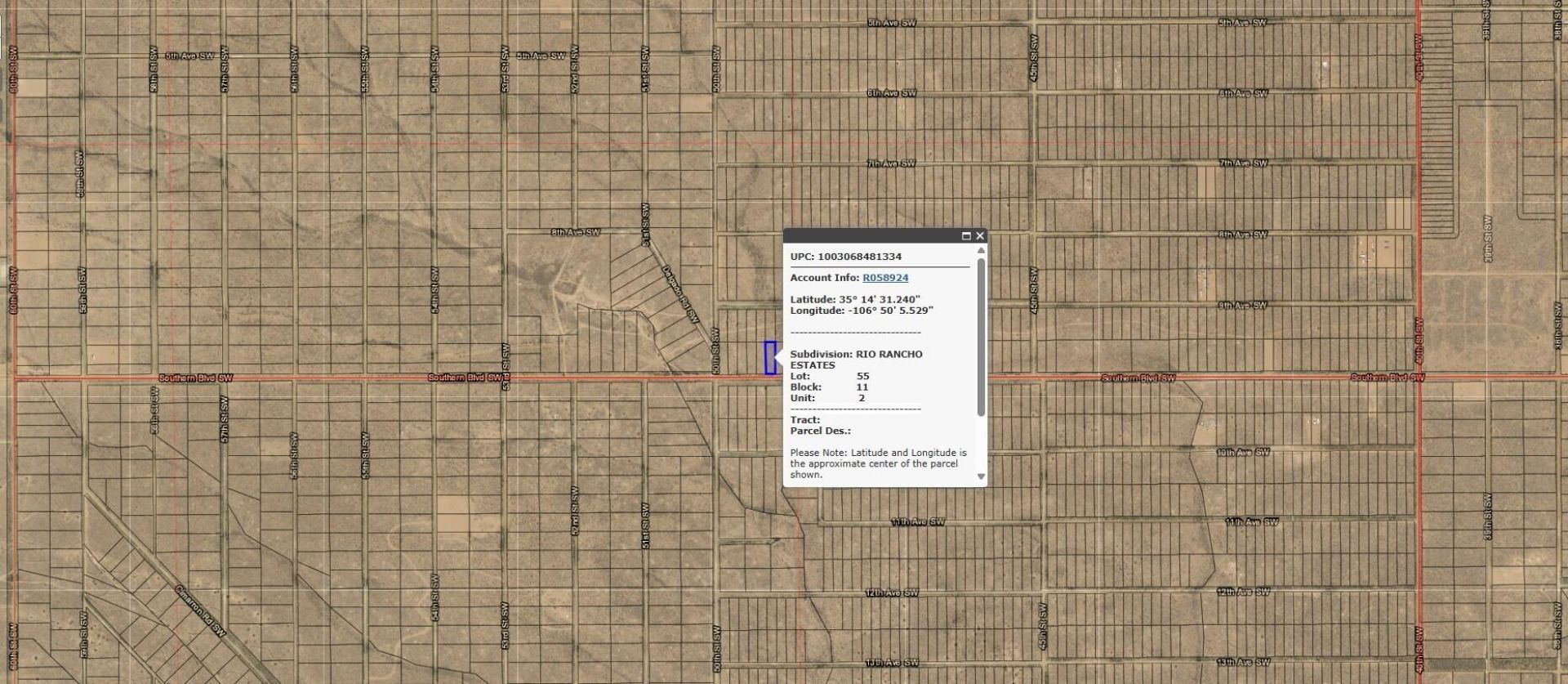Click the 10th Ave SW street label
The height and width of the screenshot is (684, 1568).
point(1243,453)
